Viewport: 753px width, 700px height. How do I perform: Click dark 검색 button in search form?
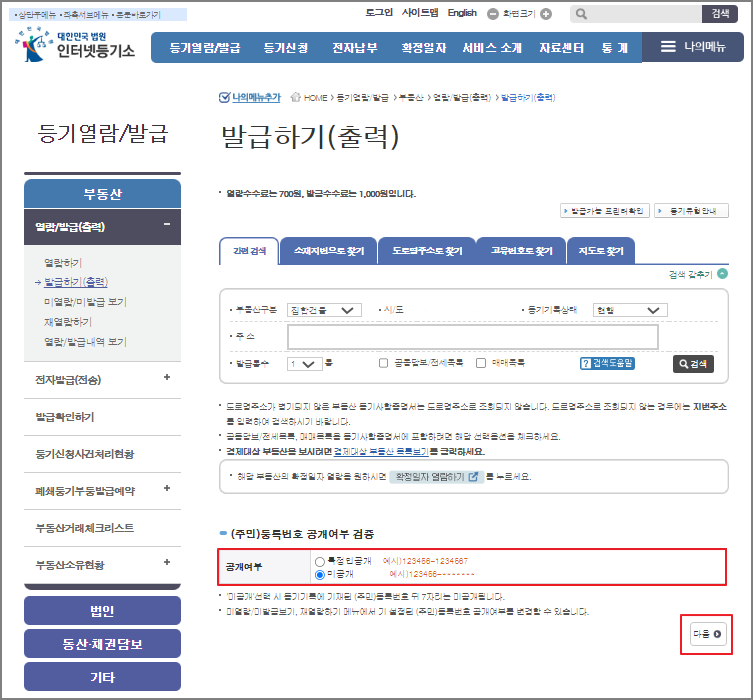click(x=693, y=364)
